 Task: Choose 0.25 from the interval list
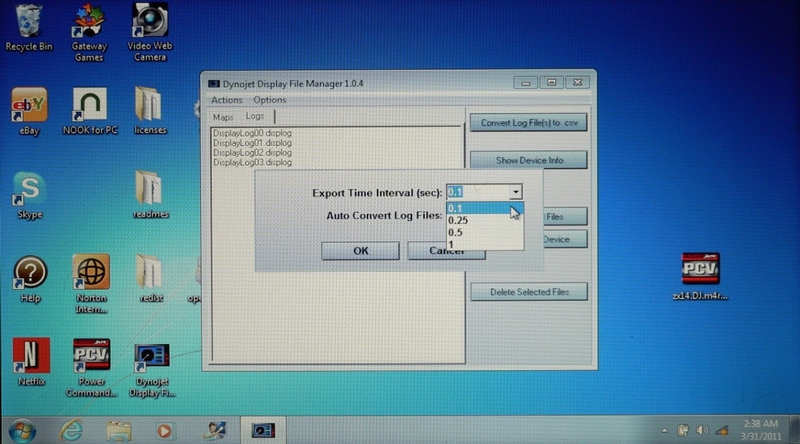459,220
